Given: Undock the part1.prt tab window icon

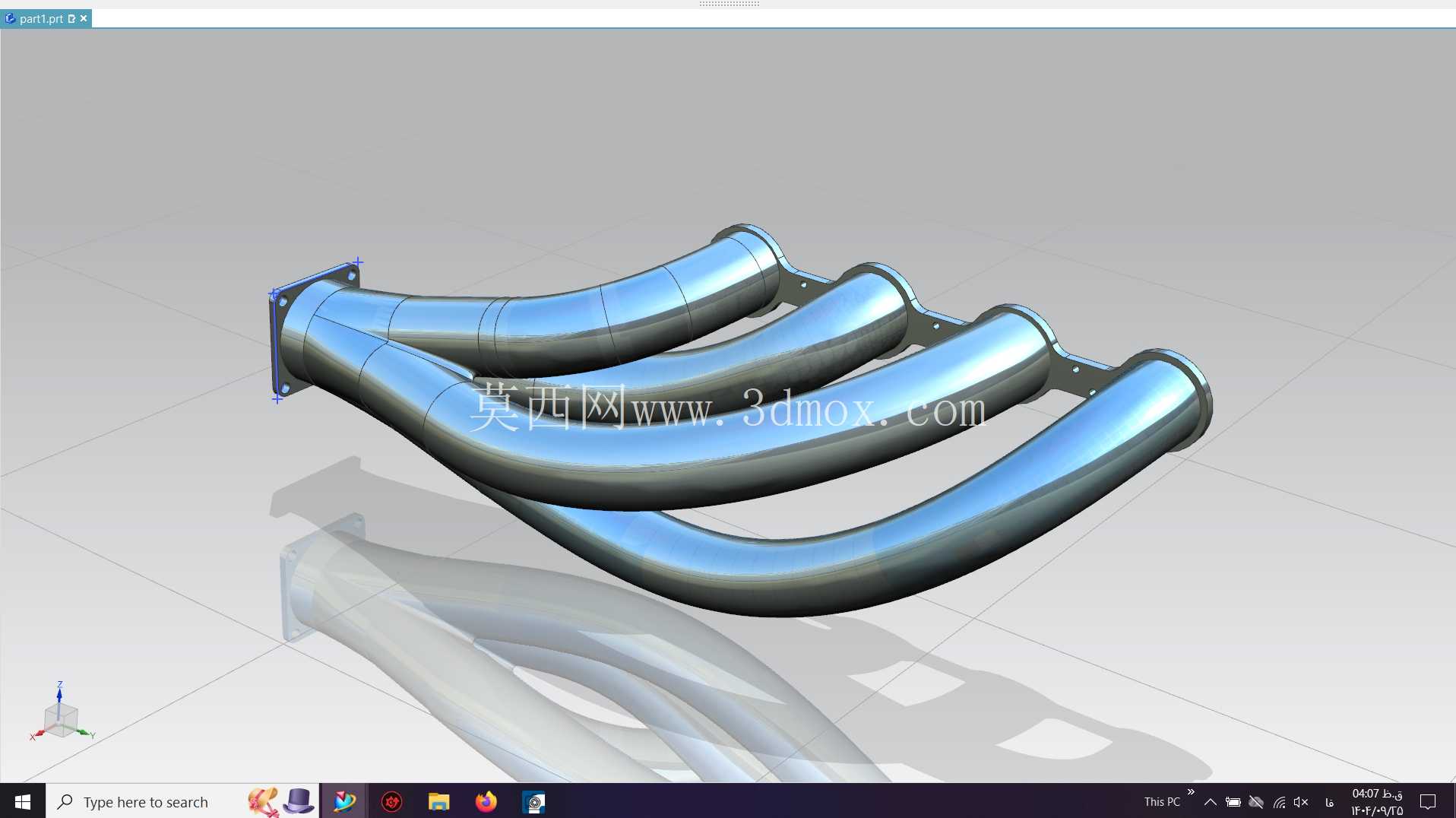Looking at the screenshot, I should pyautogui.click(x=71, y=18).
